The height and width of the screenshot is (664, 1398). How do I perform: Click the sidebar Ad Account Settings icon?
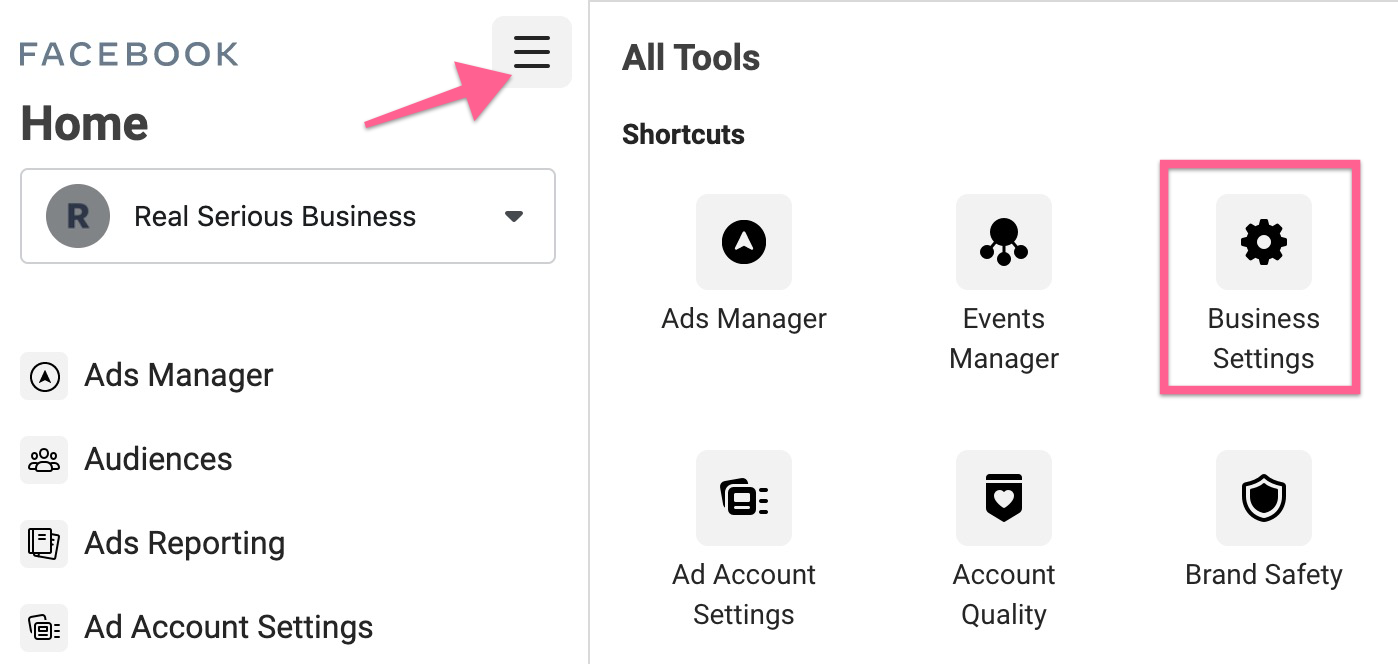pyautogui.click(x=44, y=628)
